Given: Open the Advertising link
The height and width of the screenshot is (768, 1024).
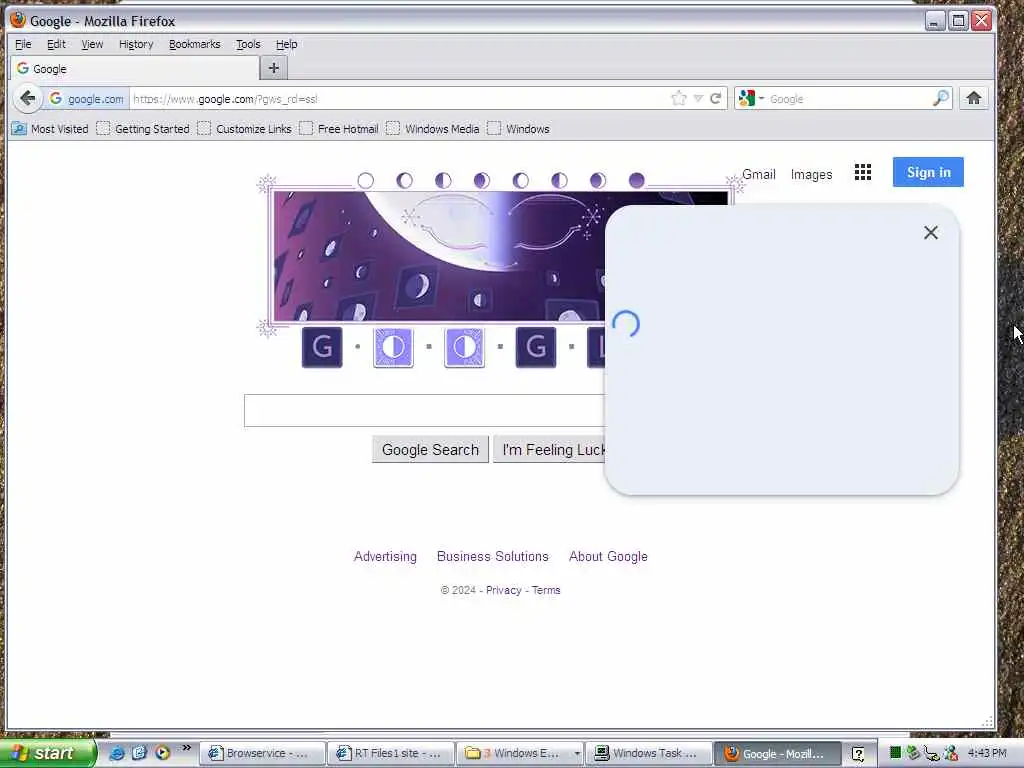Looking at the screenshot, I should (x=385, y=556).
